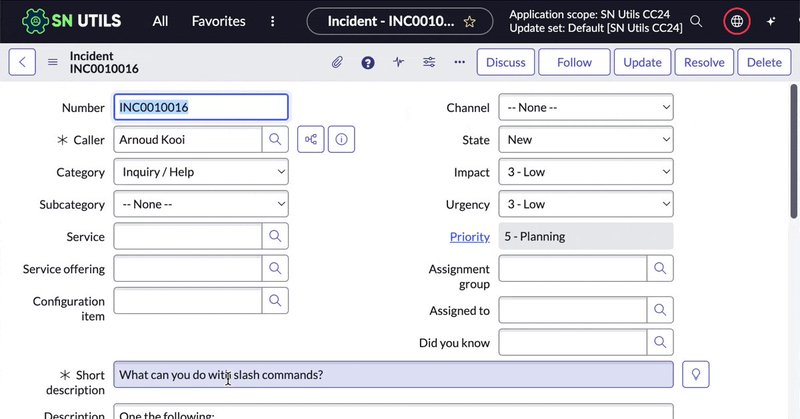This screenshot has height=419, width=800.
Task: Click the Caller field Arnoud Kooi
Action: tap(188, 139)
